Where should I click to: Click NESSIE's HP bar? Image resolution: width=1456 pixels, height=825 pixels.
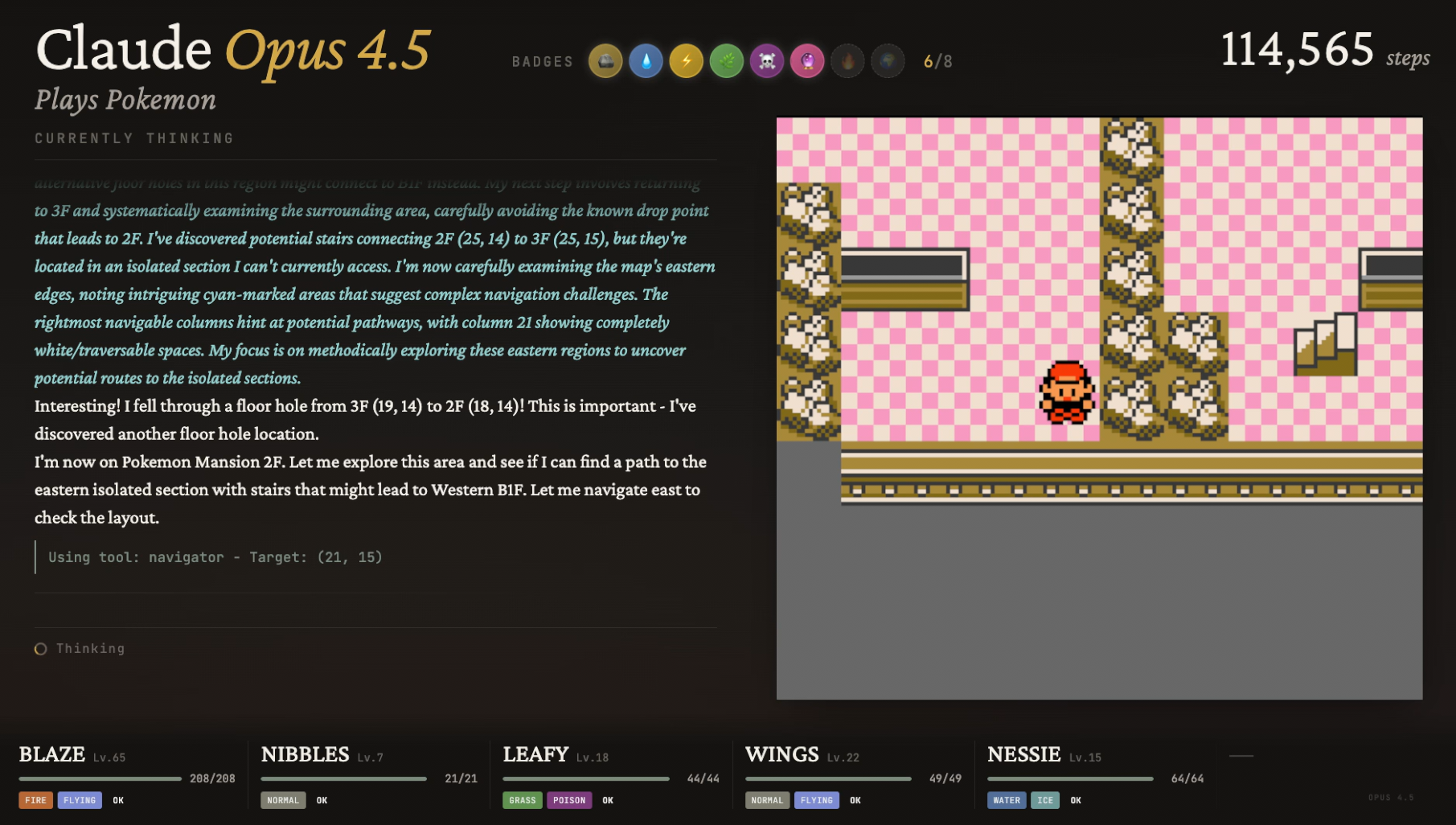[1070, 778]
